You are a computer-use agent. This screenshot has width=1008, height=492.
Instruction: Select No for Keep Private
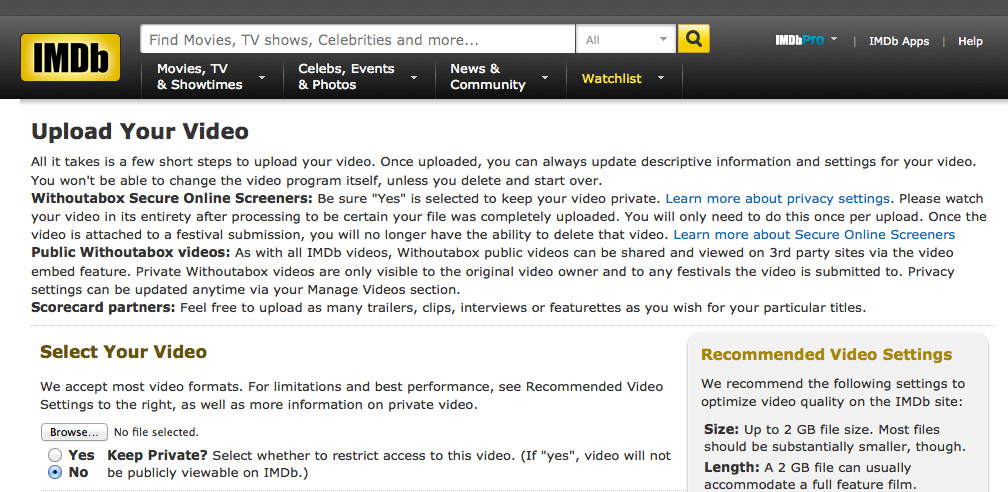click(55, 473)
